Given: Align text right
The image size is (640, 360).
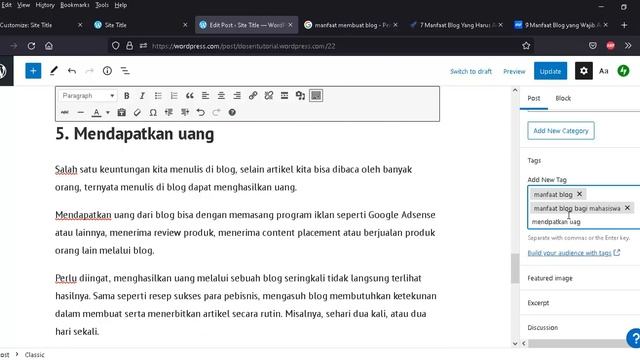Looking at the screenshot, I should coord(237,96).
